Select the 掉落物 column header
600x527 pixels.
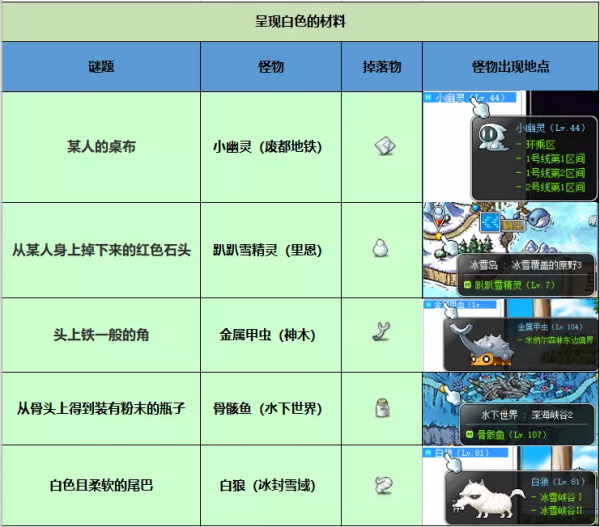pos(382,67)
